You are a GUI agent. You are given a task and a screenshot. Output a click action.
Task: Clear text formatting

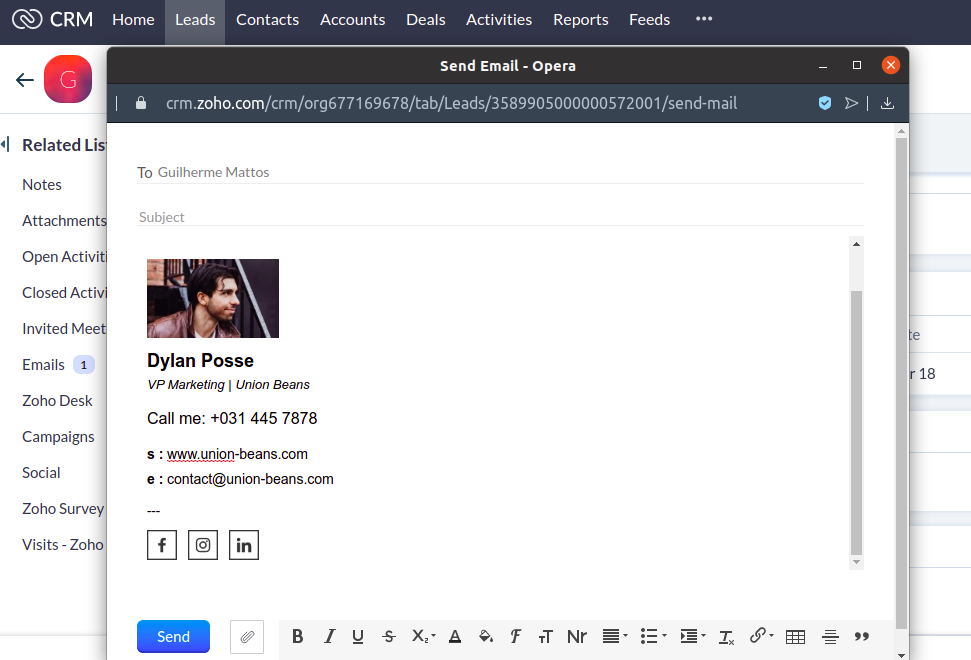tap(726, 636)
